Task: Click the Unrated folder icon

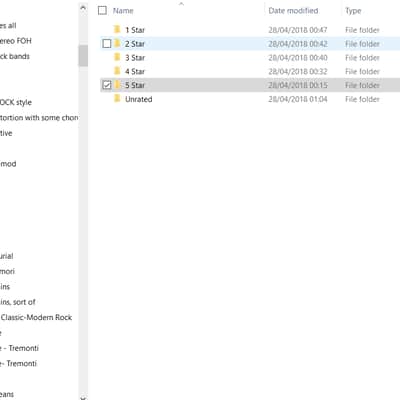Action: (x=117, y=99)
